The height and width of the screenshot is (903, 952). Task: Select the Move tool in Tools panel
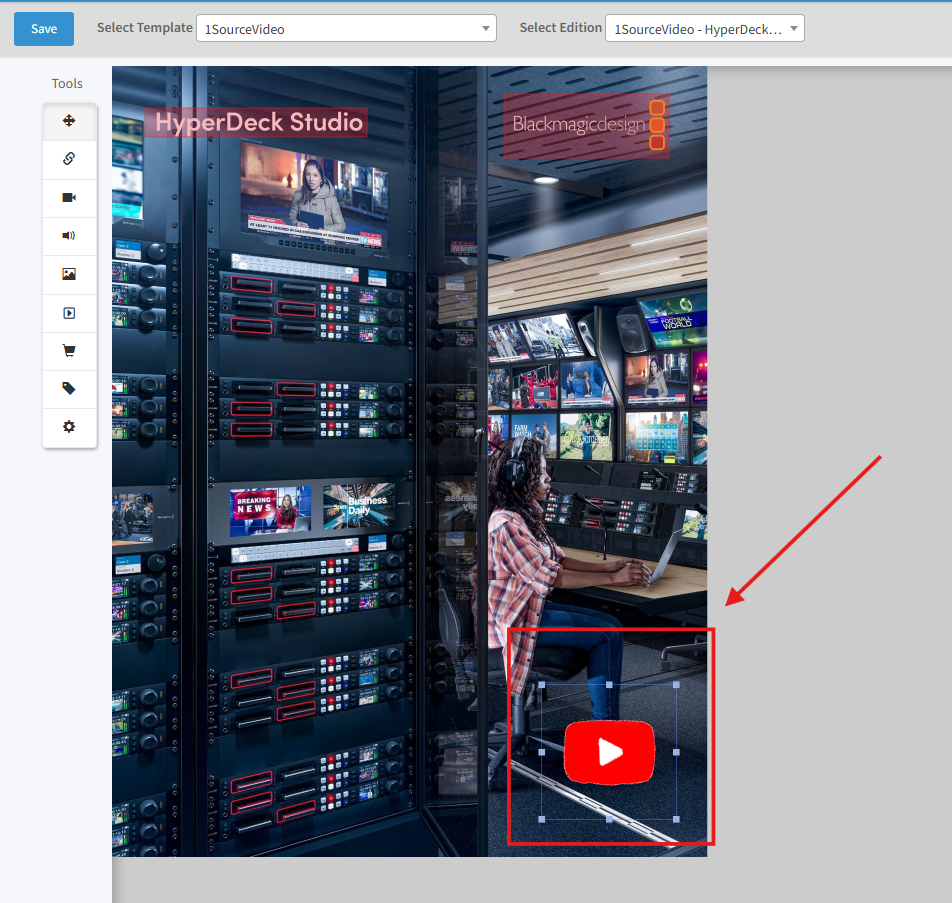point(69,121)
